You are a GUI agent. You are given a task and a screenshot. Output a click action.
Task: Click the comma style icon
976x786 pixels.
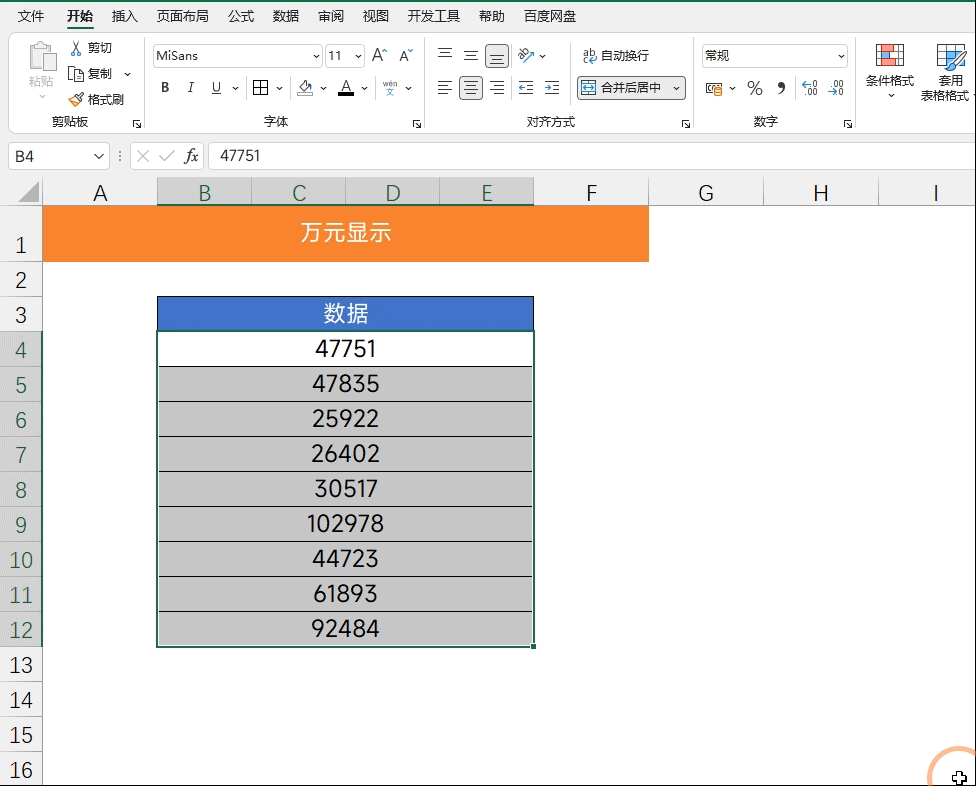click(781, 88)
